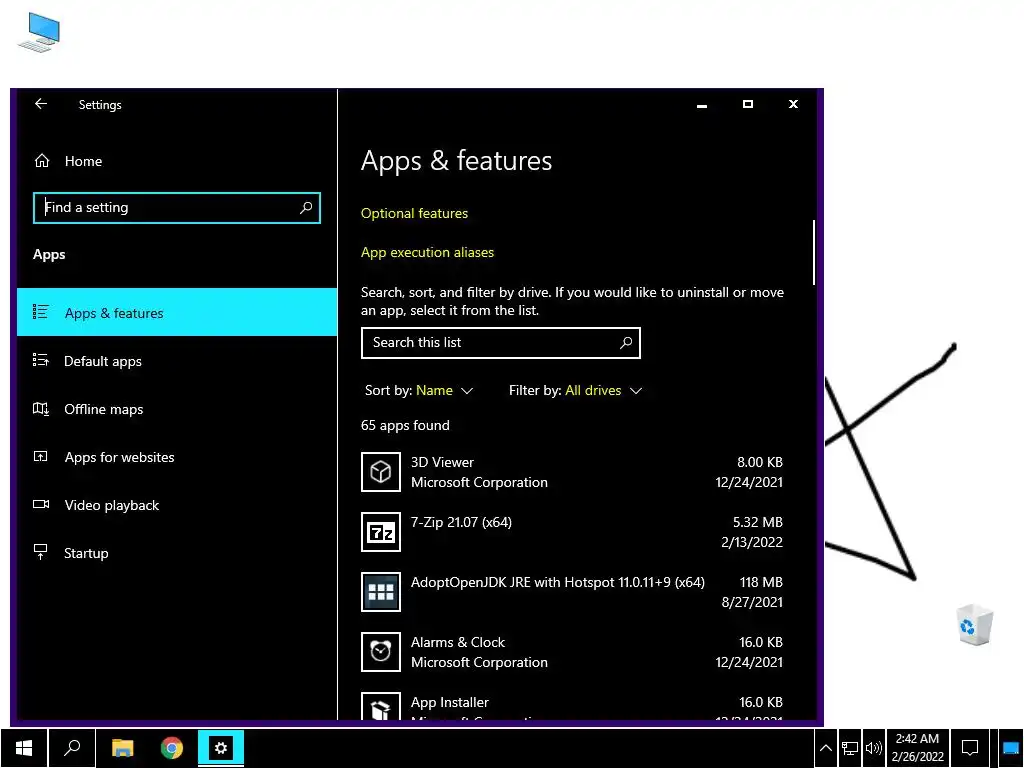Open the Windows Start menu
The image size is (1024, 768).
click(24, 748)
